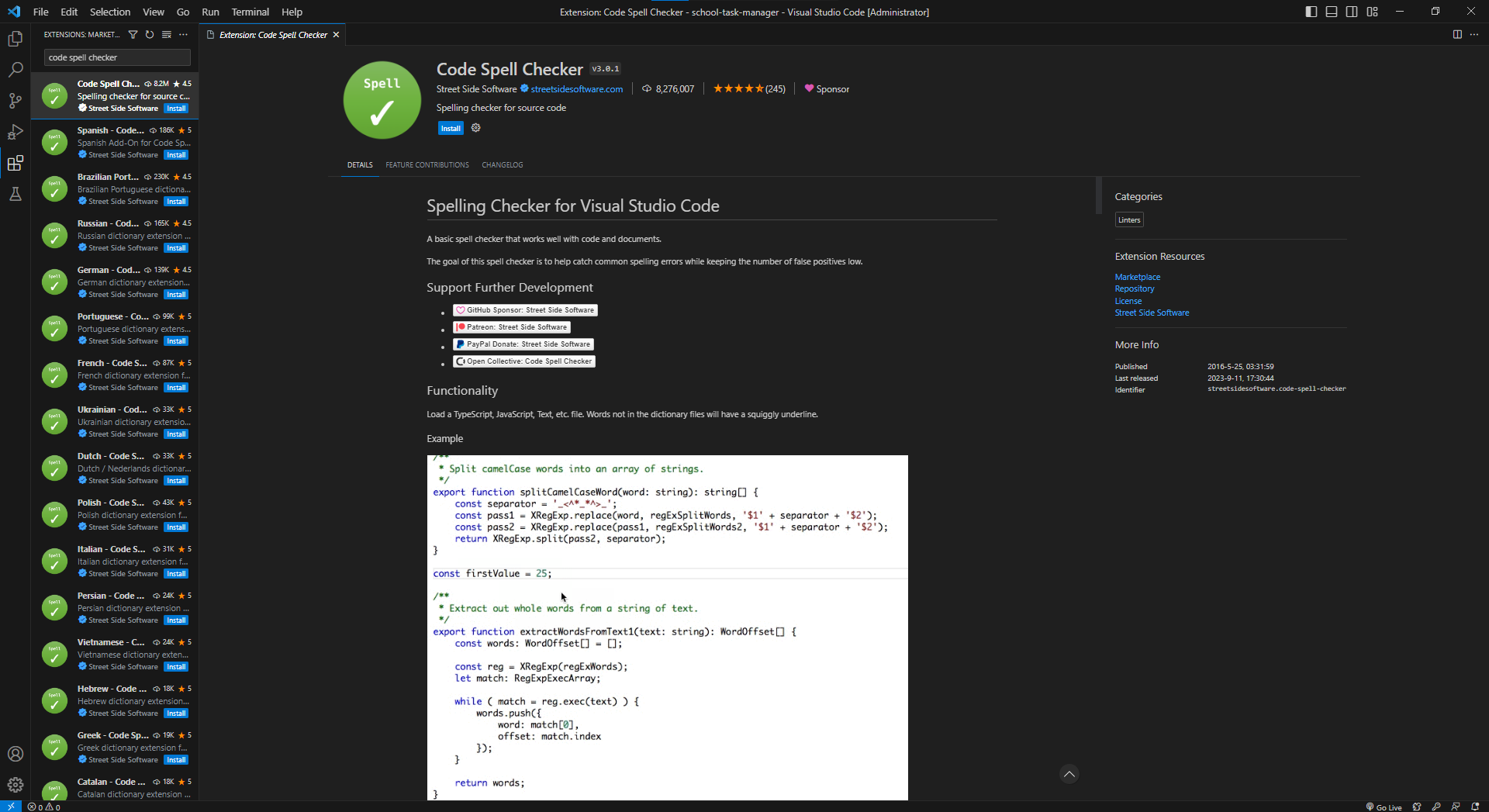Image resolution: width=1489 pixels, height=812 pixels.
Task: Open the Testing flask icon view
Action: [x=16, y=194]
